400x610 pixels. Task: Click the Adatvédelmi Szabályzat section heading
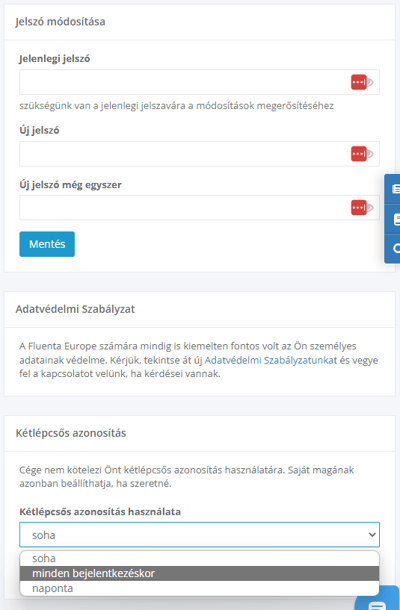(x=75, y=309)
